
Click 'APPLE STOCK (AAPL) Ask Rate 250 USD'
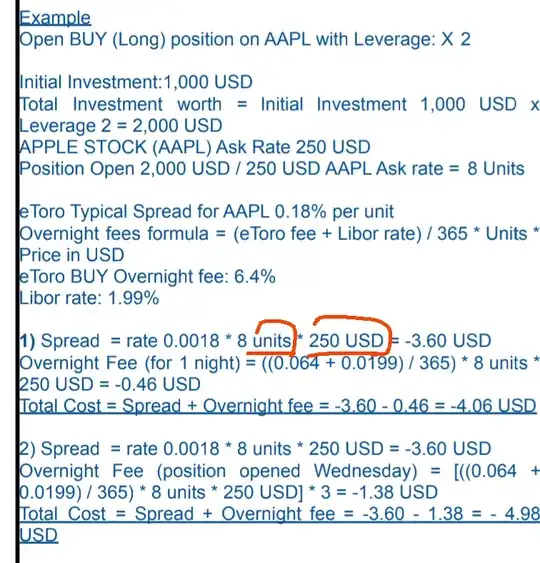(195, 147)
